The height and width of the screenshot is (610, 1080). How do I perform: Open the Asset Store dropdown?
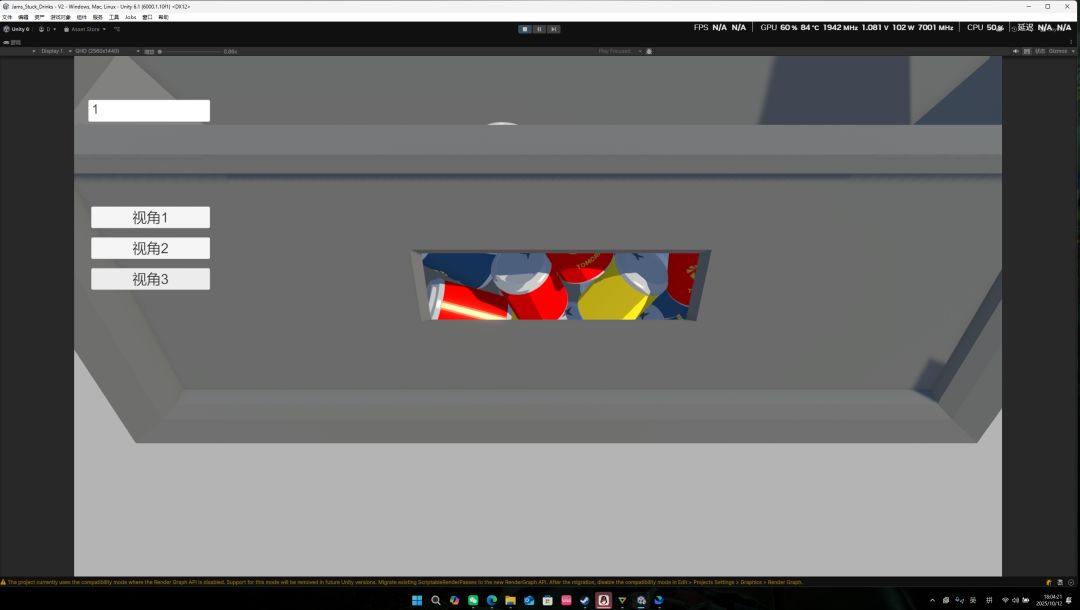(x=85, y=29)
